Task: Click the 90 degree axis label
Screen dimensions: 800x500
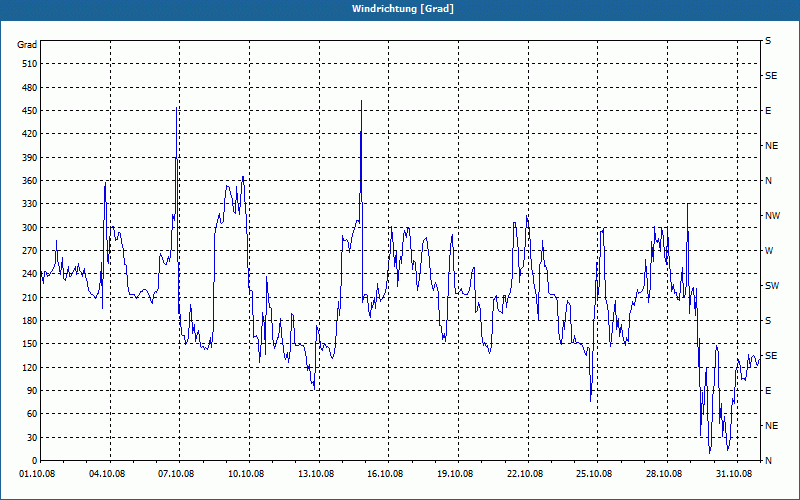Action: tap(32, 391)
